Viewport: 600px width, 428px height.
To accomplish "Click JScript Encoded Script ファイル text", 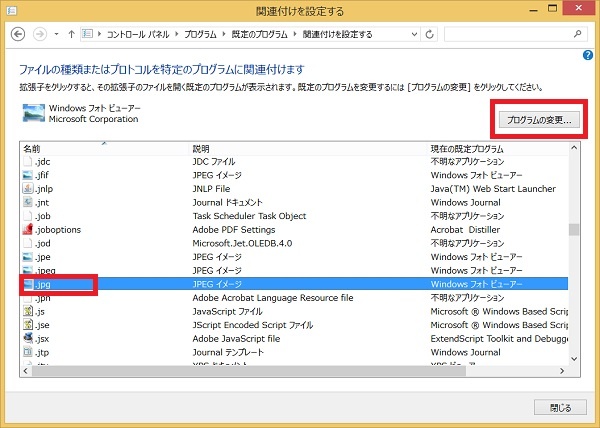I will click(x=253, y=325).
